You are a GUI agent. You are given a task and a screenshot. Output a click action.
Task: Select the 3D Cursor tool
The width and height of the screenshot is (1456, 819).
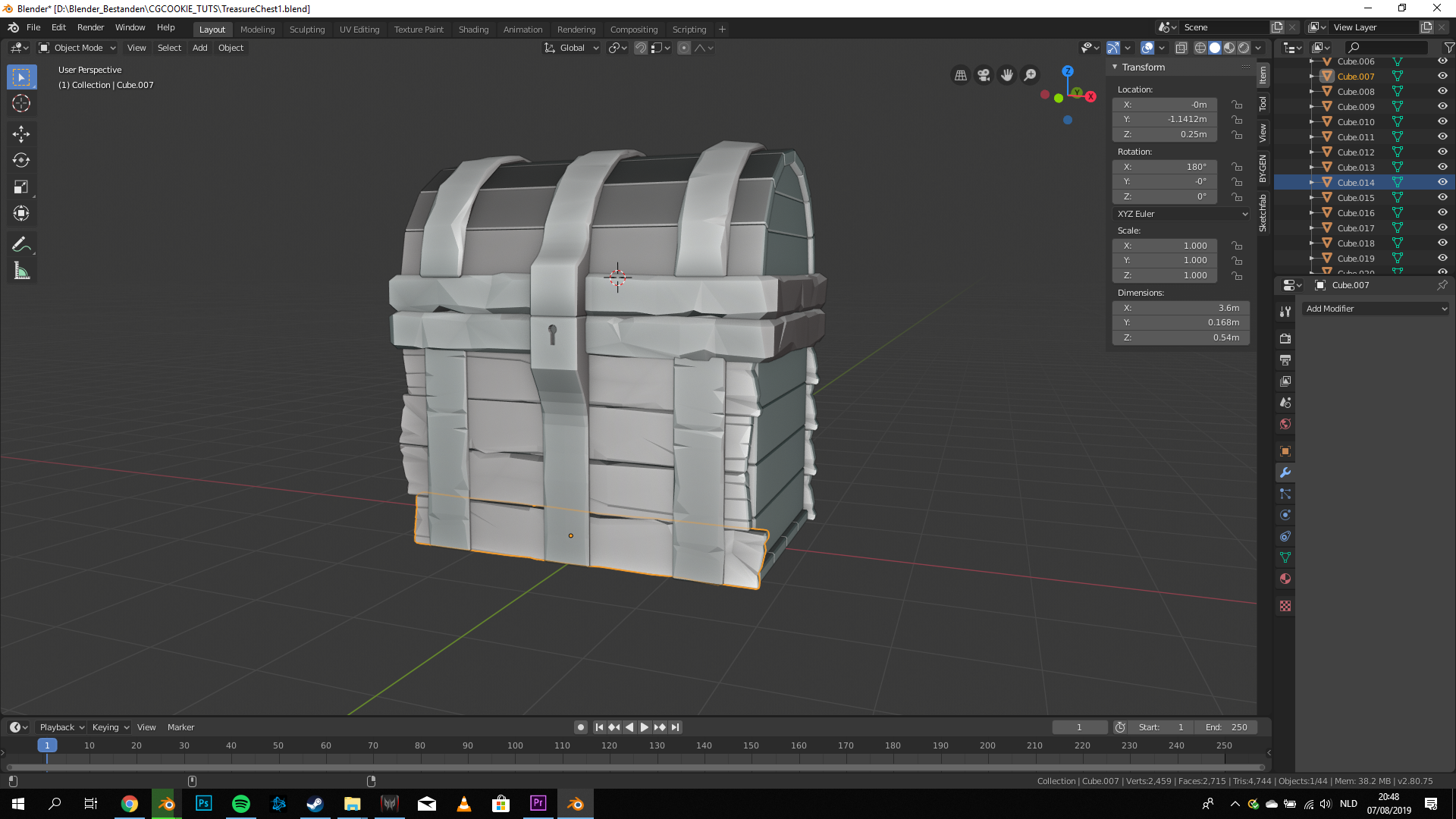tap(21, 103)
